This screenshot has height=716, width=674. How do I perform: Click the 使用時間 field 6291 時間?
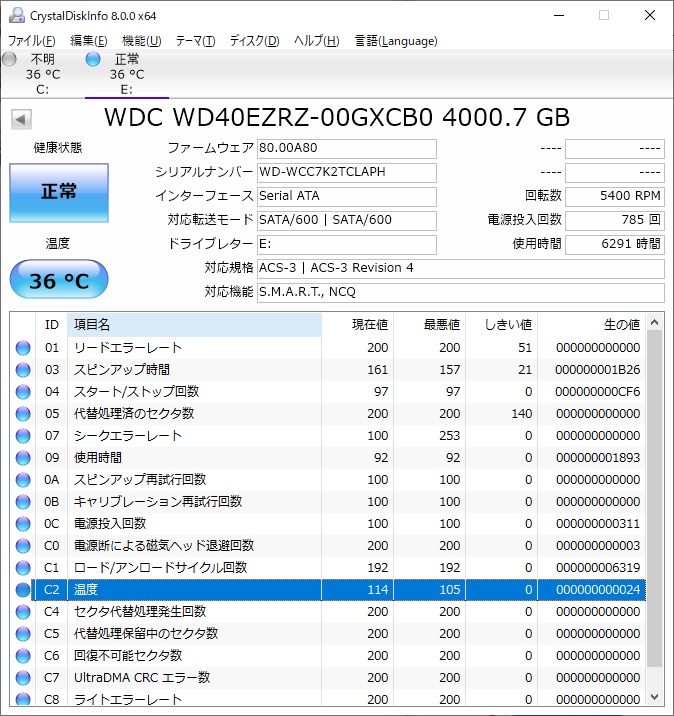[x=615, y=244]
